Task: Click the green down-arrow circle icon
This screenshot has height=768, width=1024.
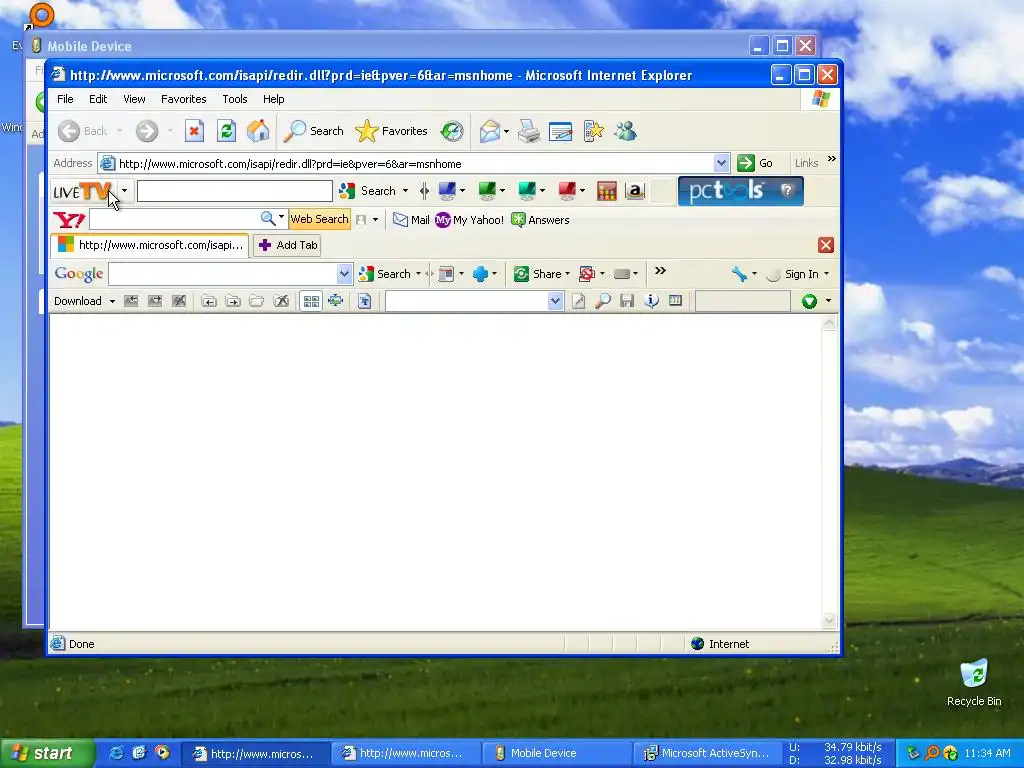Action: pyautogui.click(x=809, y=301)
